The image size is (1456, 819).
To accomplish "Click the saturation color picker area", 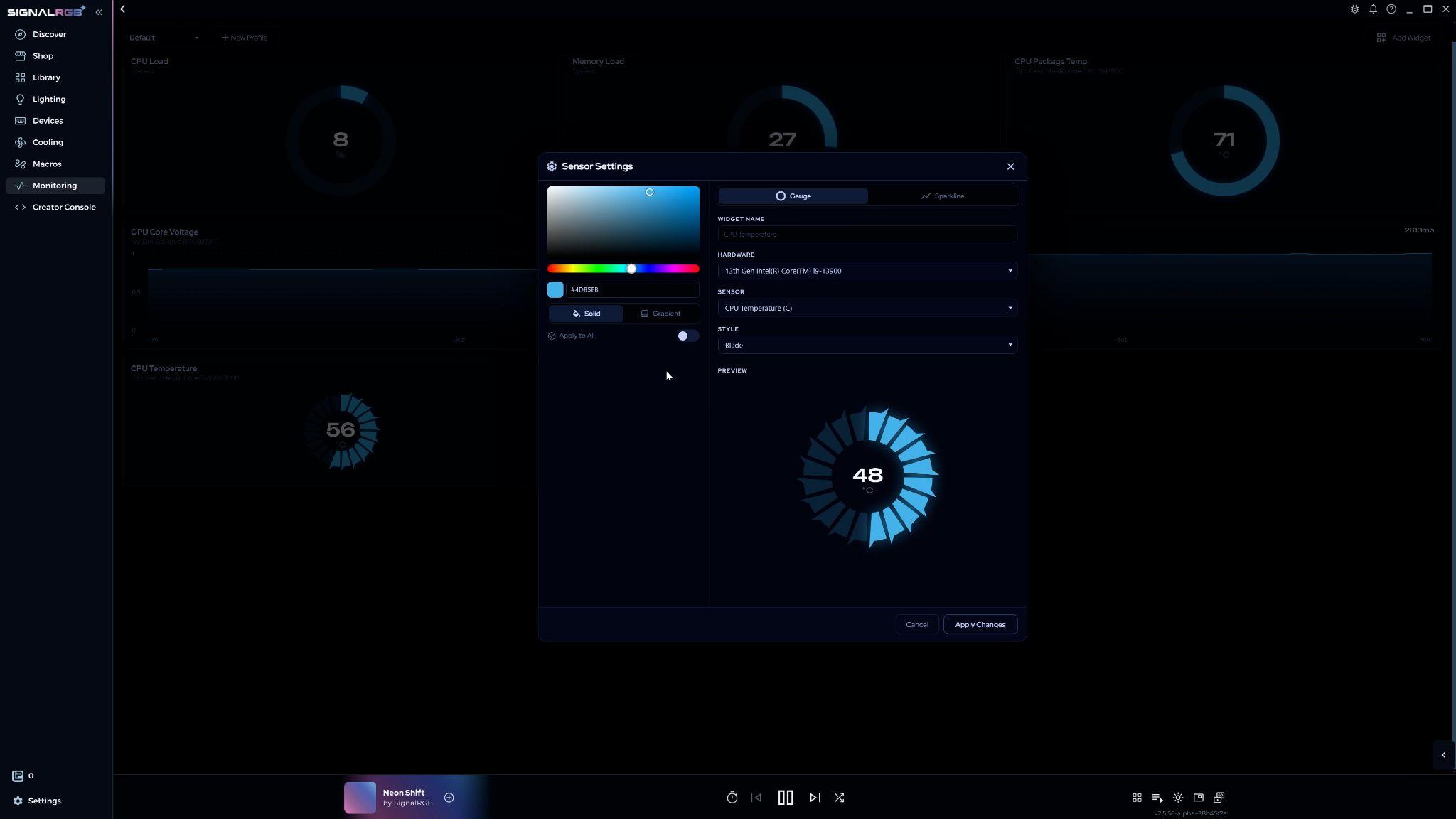I will coord(623,220).
